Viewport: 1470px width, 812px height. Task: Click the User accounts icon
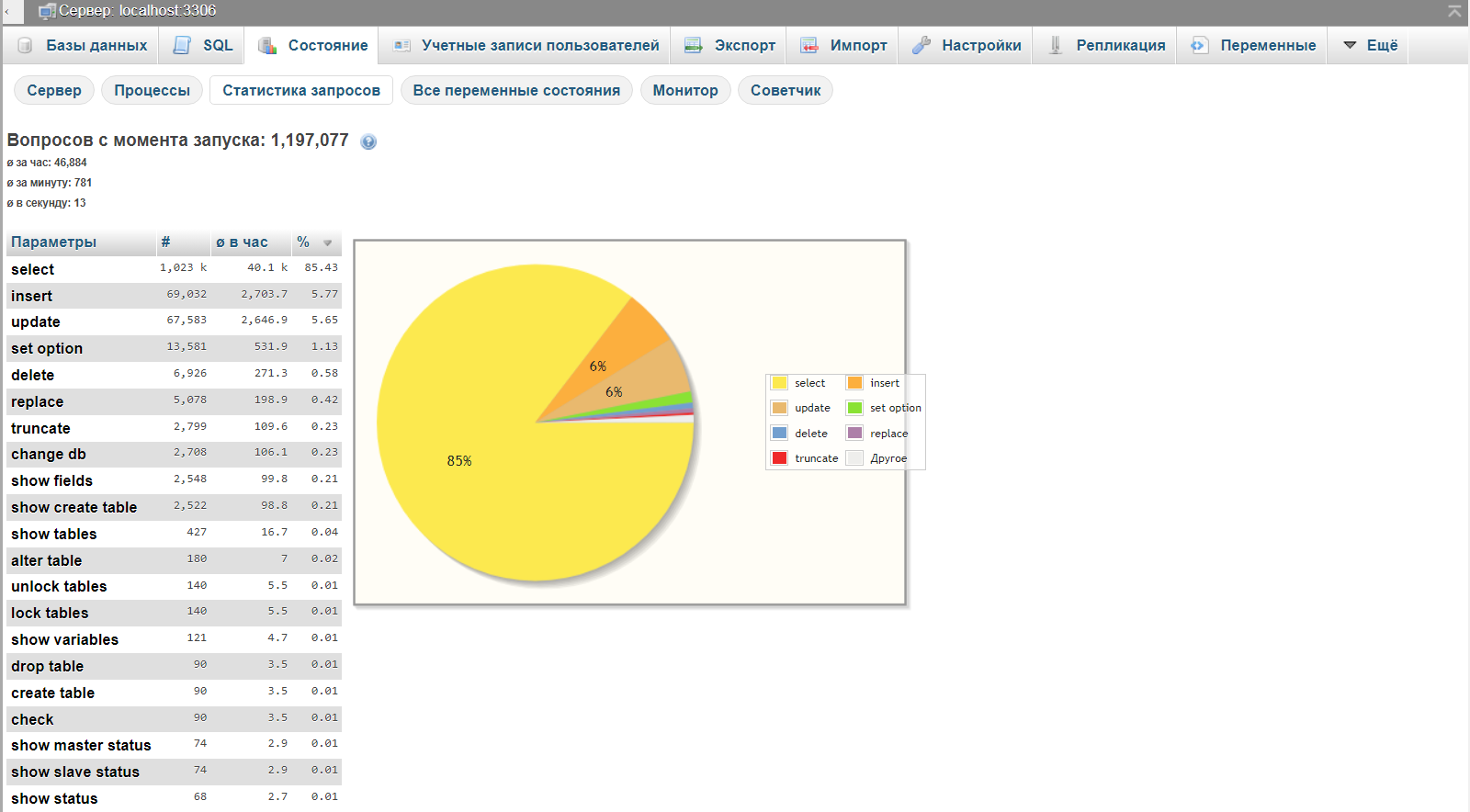point(401,46)
